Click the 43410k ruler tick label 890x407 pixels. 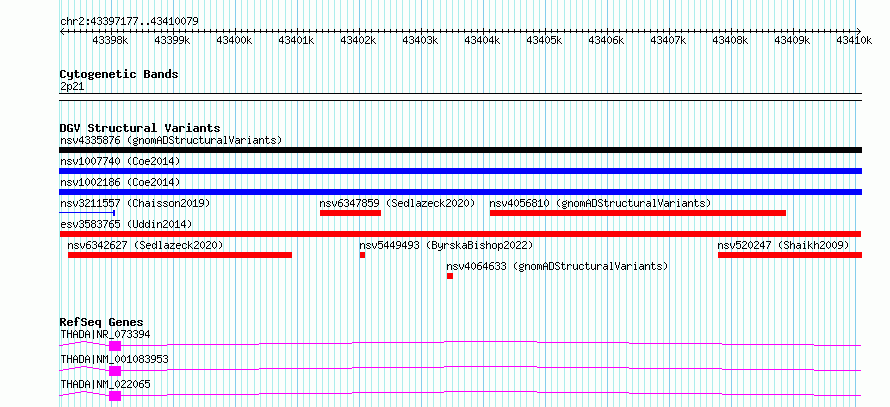tap(854, 40)
